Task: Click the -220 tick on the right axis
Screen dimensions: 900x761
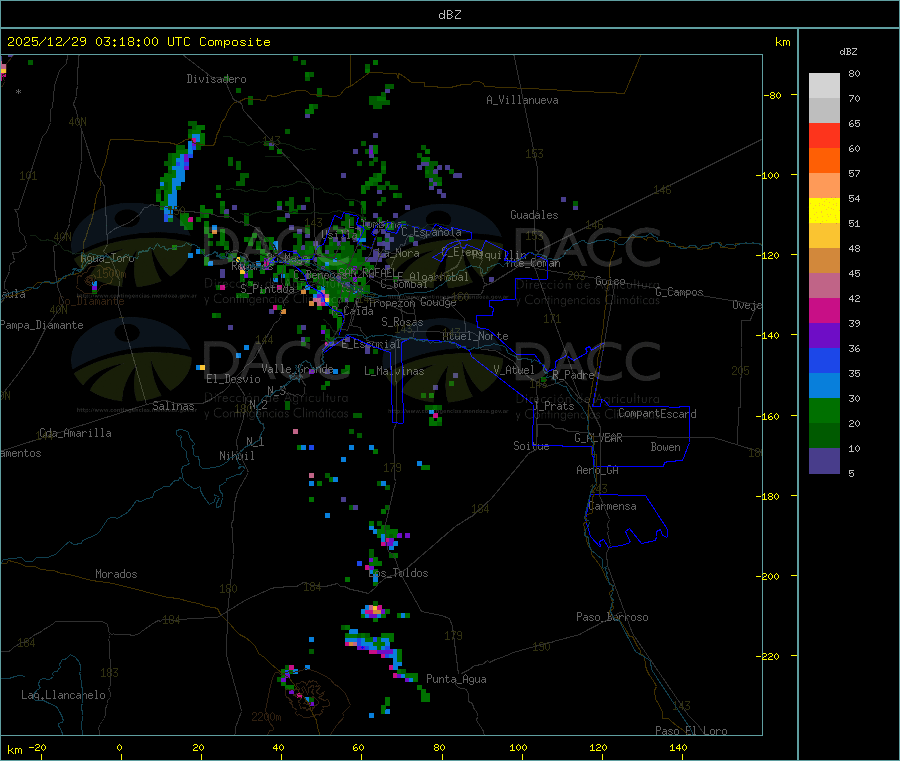Action: 769,657
